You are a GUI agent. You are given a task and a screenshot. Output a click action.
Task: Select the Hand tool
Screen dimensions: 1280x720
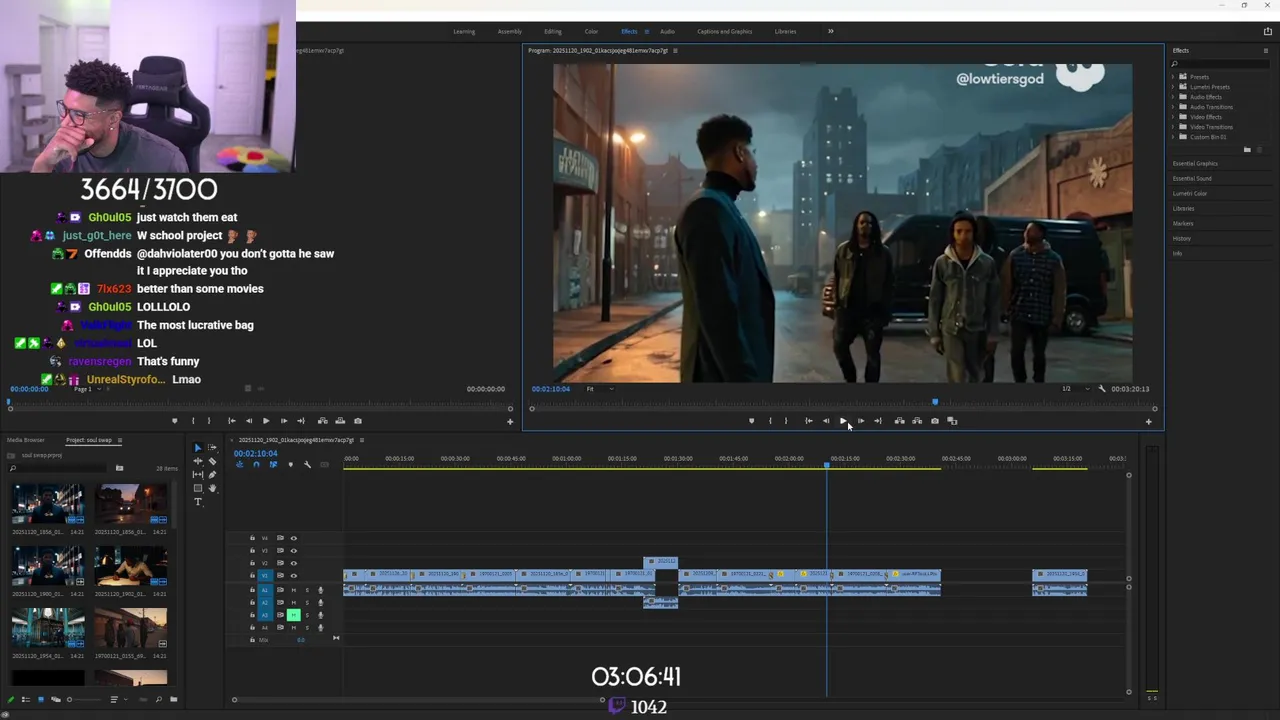pos(212,488)
